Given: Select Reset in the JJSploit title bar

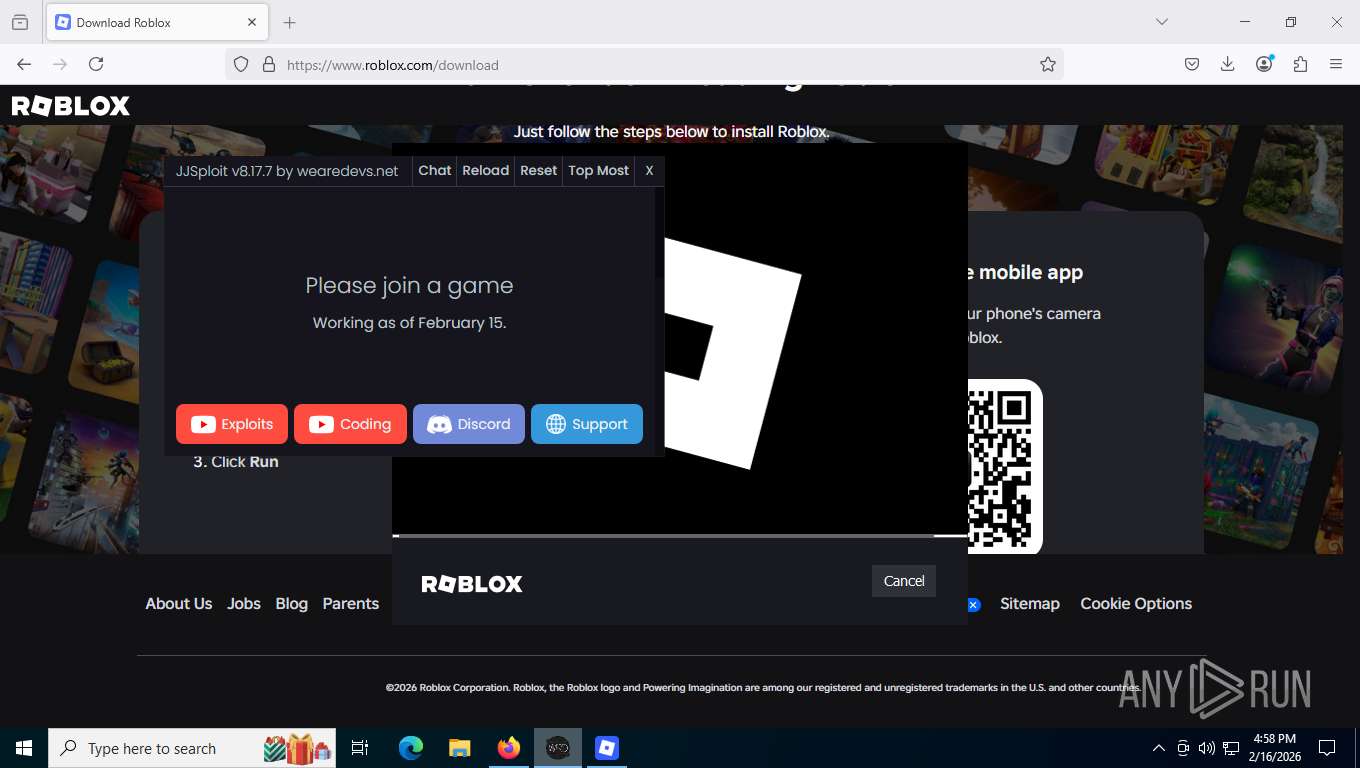Looking at the screenshot, I should (x=538, y=170).
